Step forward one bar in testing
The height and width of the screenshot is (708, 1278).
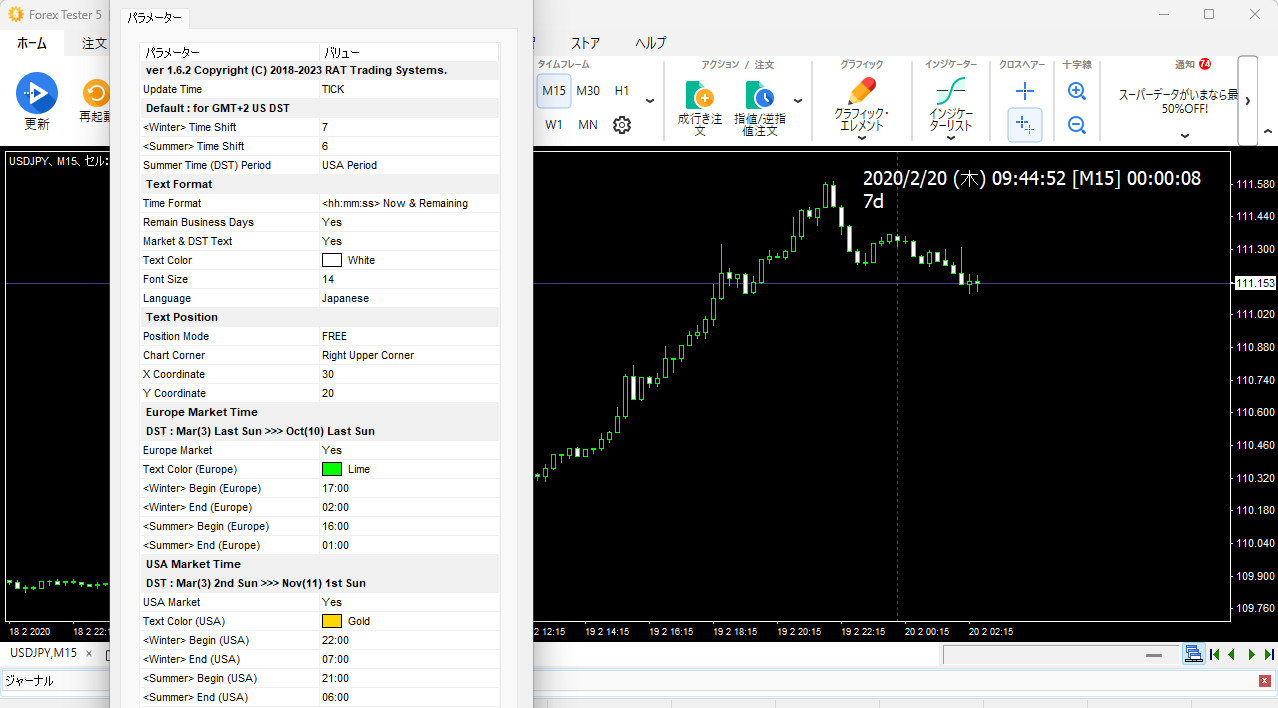(x=1250, y=653)
